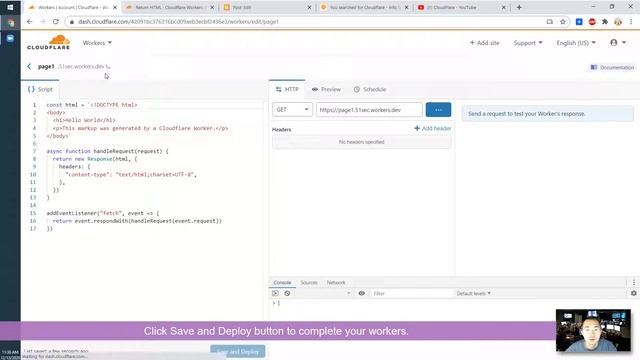Select the Script tab
640x360 pixels.
(40, 89)
